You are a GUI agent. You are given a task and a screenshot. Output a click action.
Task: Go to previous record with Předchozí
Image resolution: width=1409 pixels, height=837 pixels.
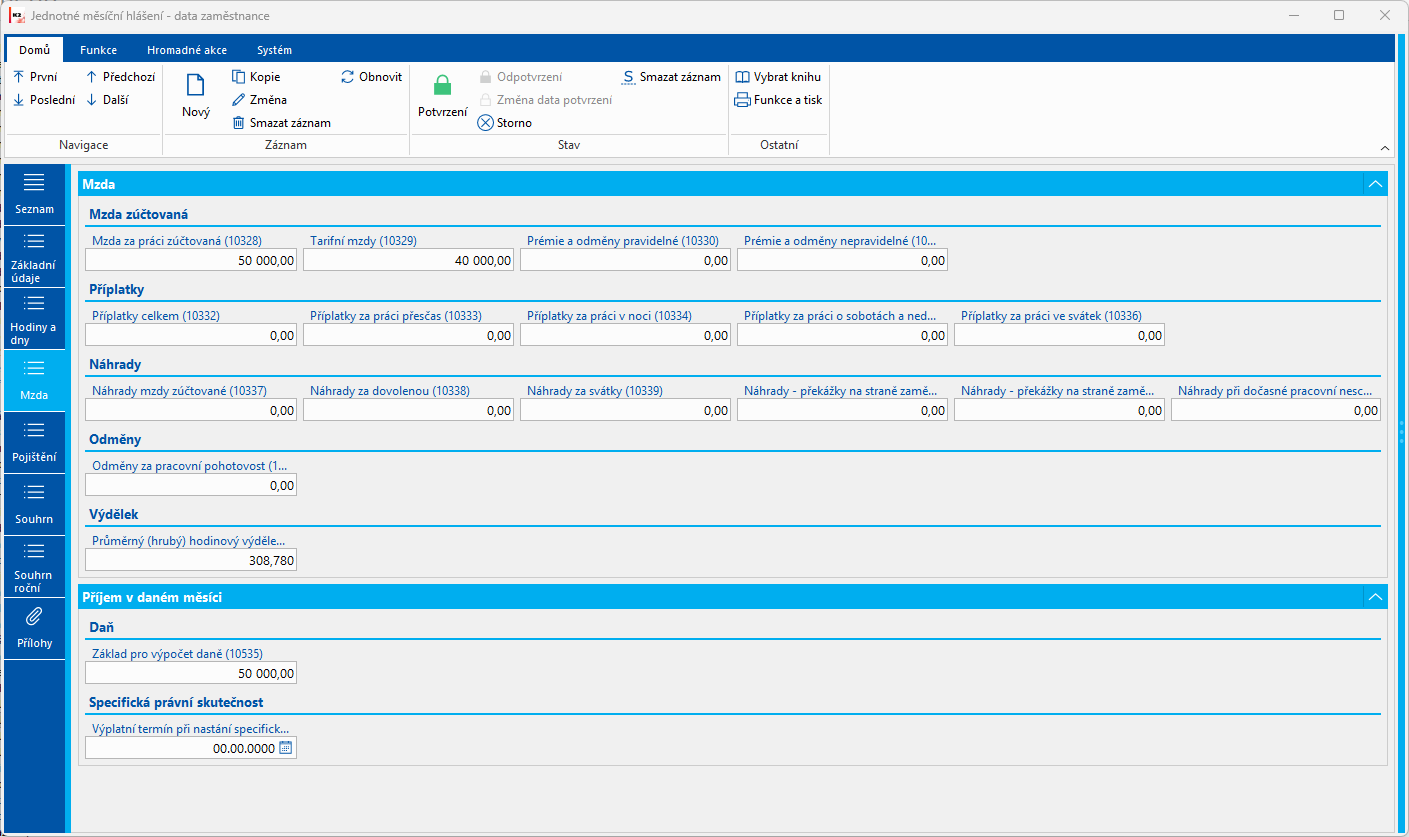tap(120, 76)
